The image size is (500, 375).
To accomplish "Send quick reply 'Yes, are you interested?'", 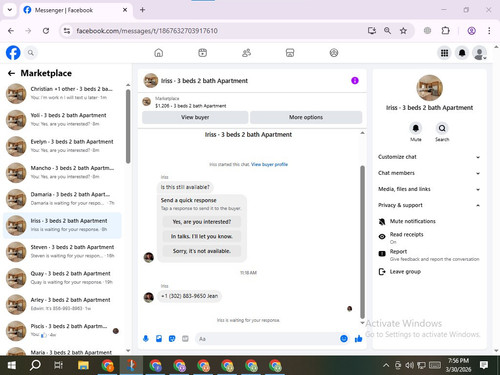I will (x=202, y=222).
